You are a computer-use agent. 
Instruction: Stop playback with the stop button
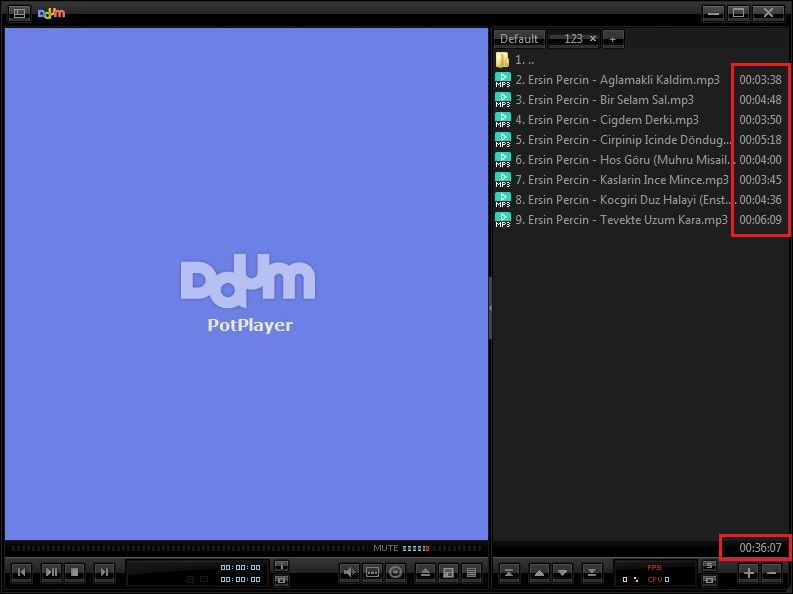click(x=75, y=572)
